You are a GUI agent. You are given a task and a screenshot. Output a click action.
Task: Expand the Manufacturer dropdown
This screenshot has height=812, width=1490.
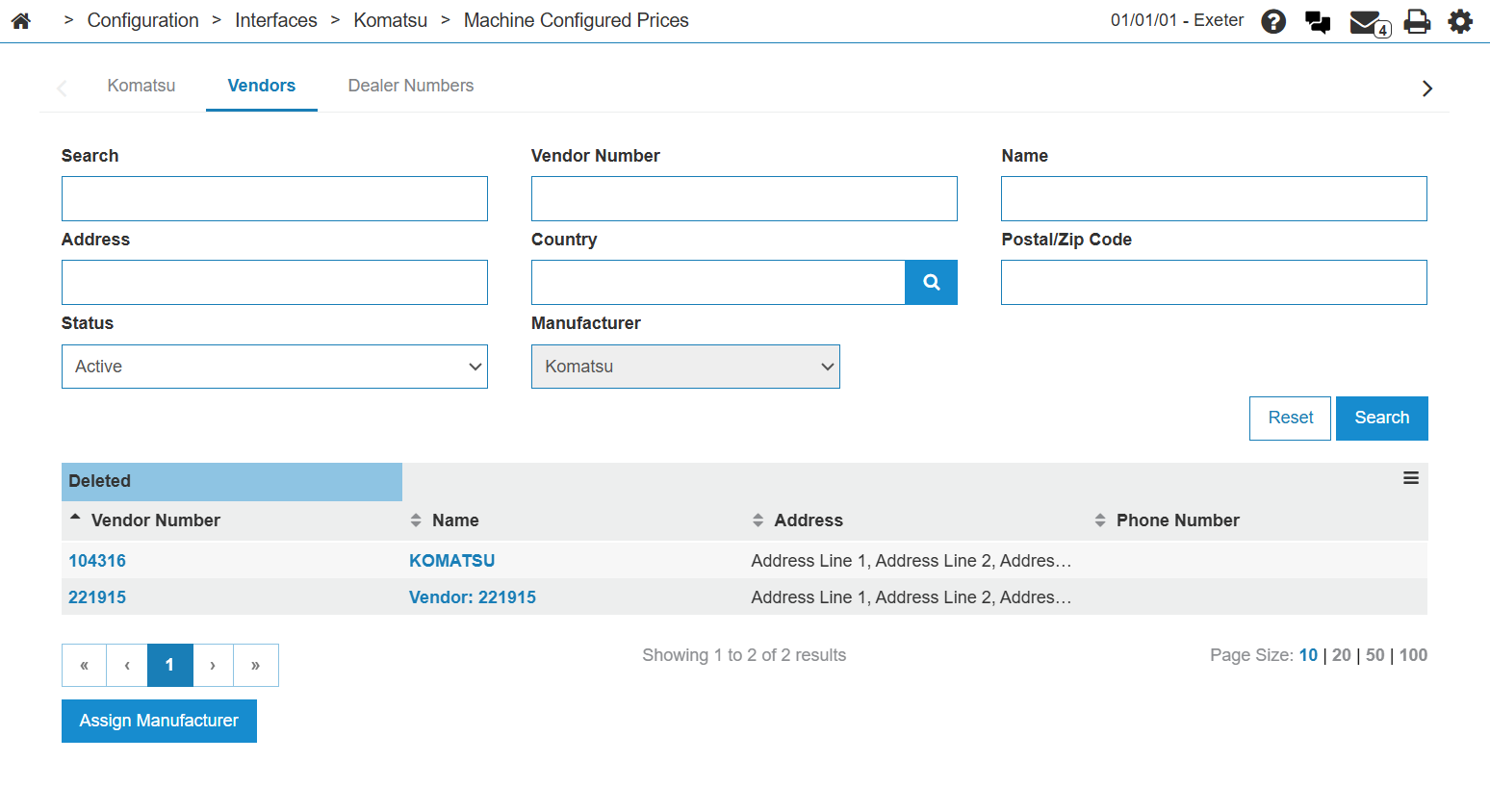(x=685, y=367)
